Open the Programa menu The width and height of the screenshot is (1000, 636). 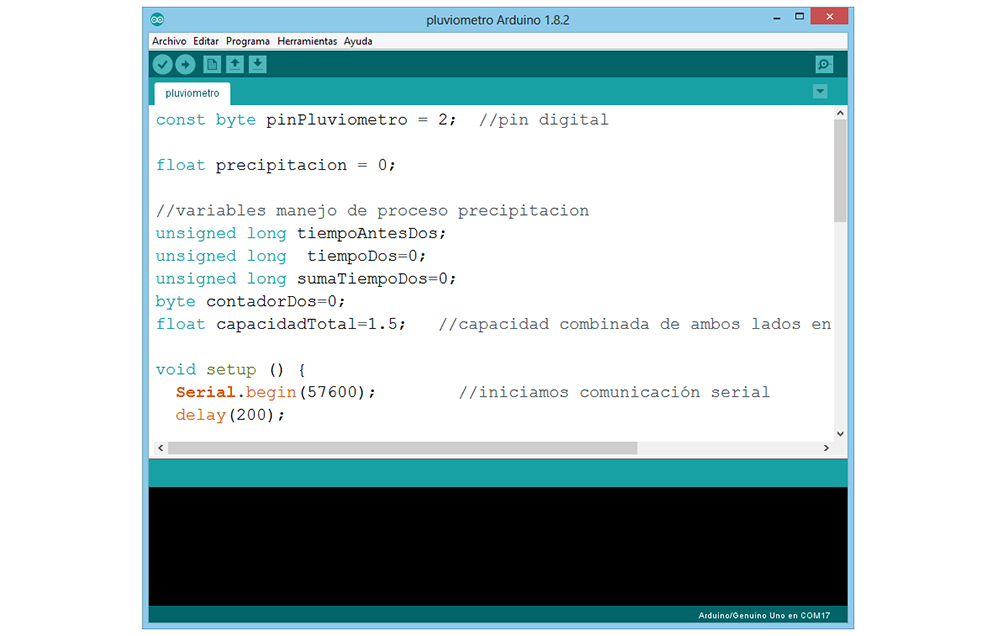coord(248,41)
